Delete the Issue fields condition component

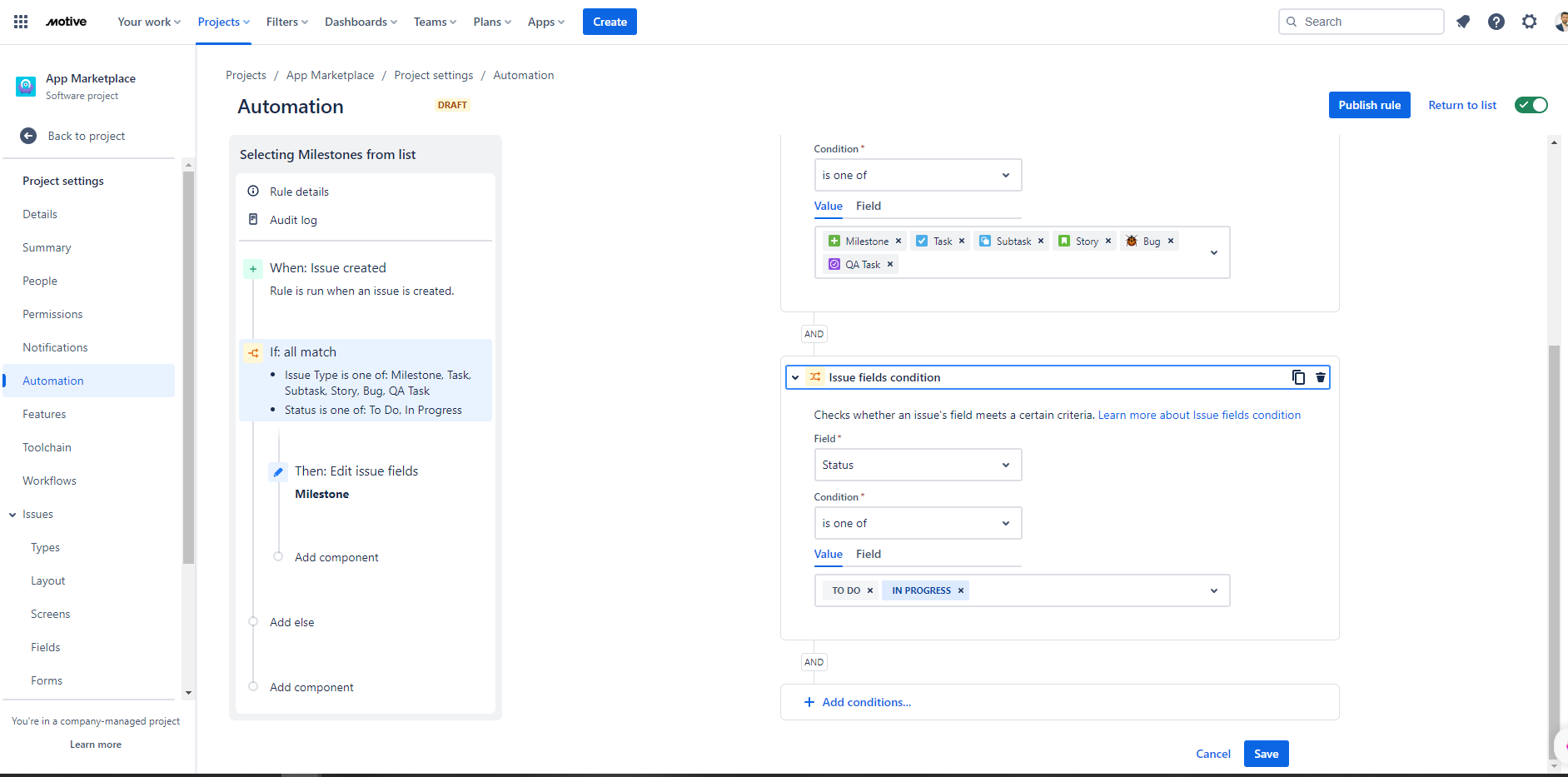click(1321, 377)
